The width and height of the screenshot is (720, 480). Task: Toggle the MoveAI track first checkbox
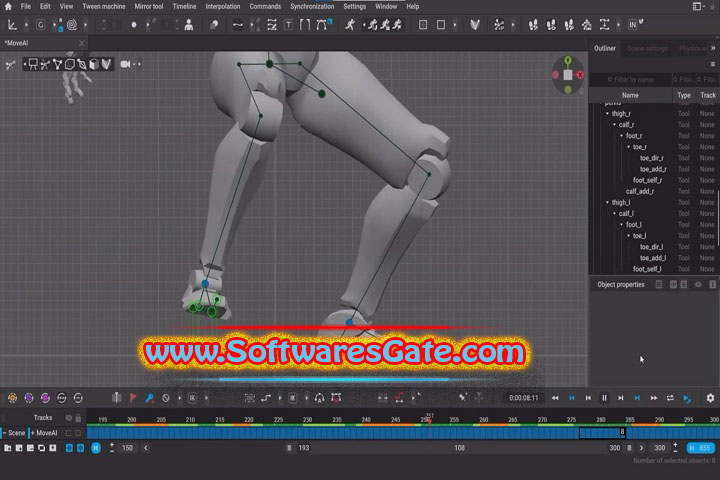point(68,433)
